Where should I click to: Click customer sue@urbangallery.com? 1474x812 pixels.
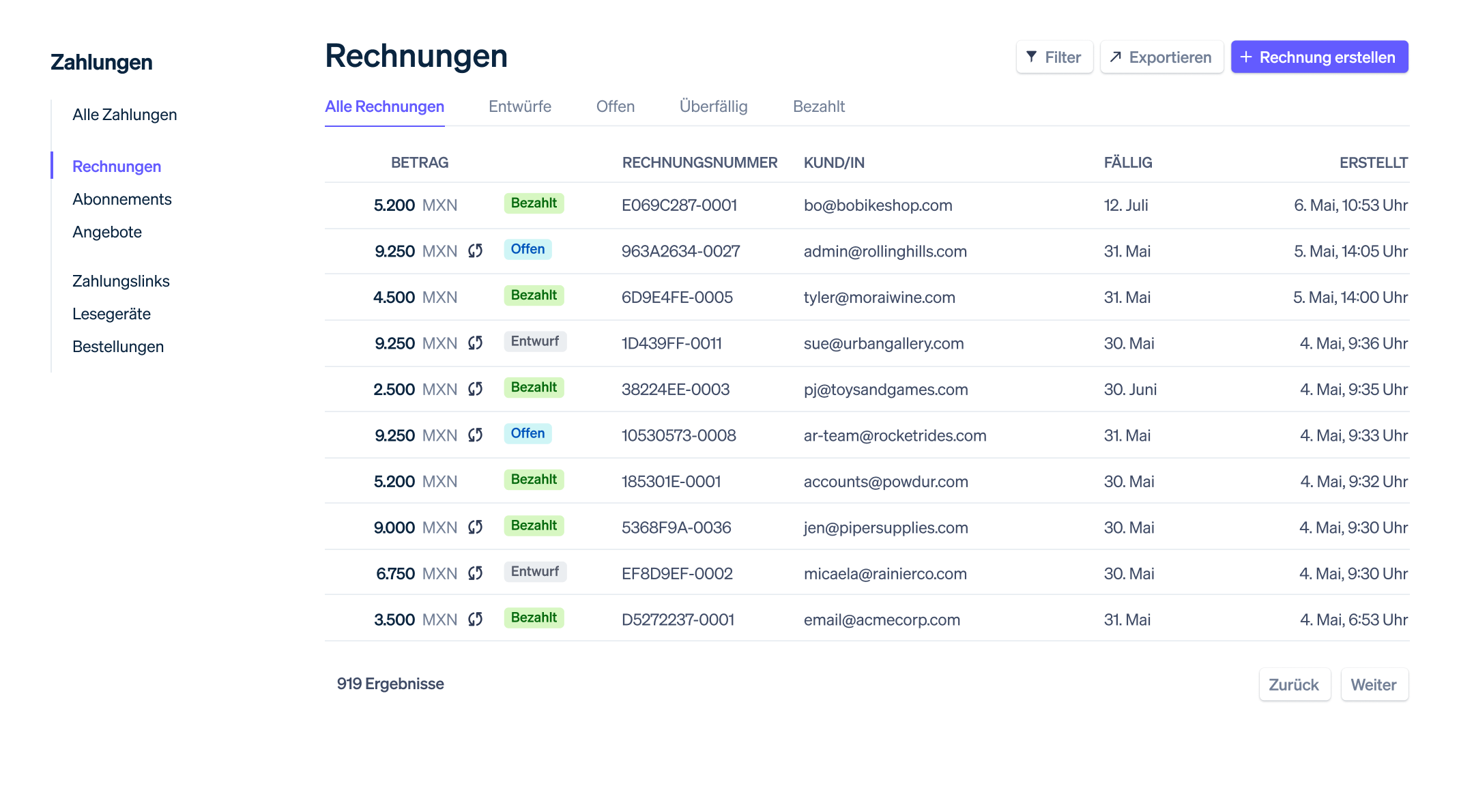coord(884,343)
